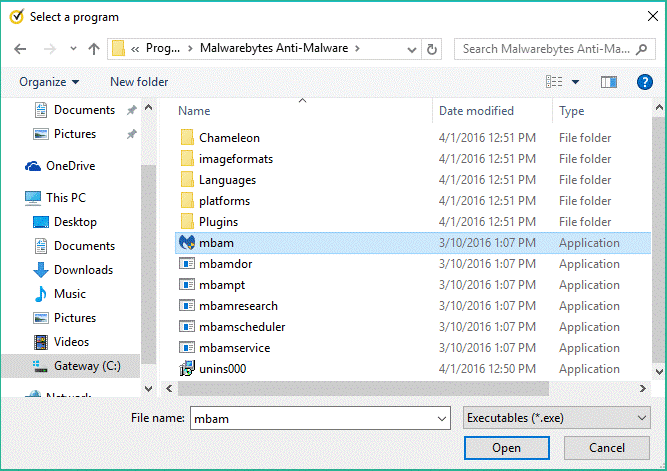
Task: Expand chevron after Malwarebytes Anti-Malware breadcrumb
Action: [x=357, y=49]
